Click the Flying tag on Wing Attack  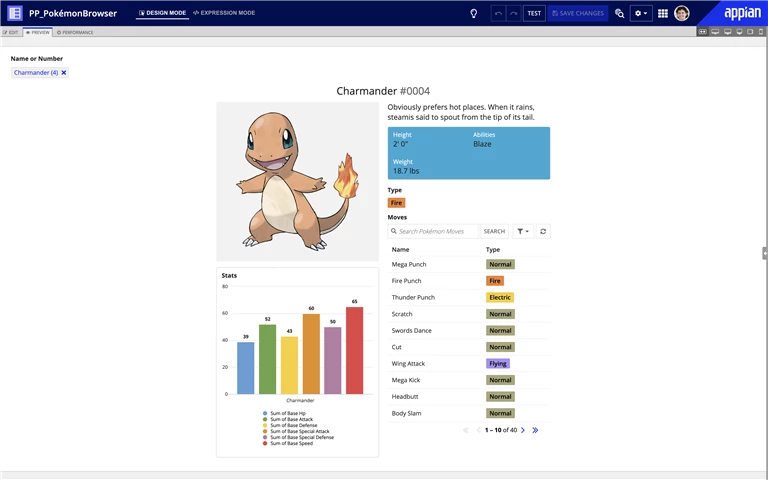point(498,363)
